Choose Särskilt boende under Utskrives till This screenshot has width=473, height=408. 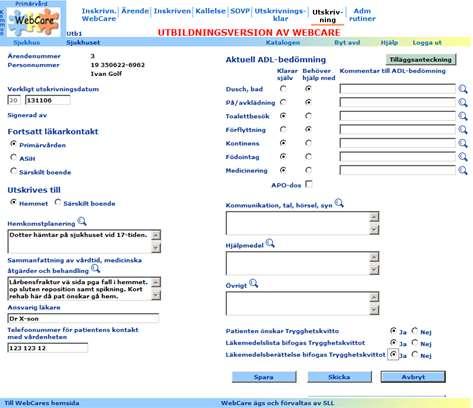(x=58, y=202)
